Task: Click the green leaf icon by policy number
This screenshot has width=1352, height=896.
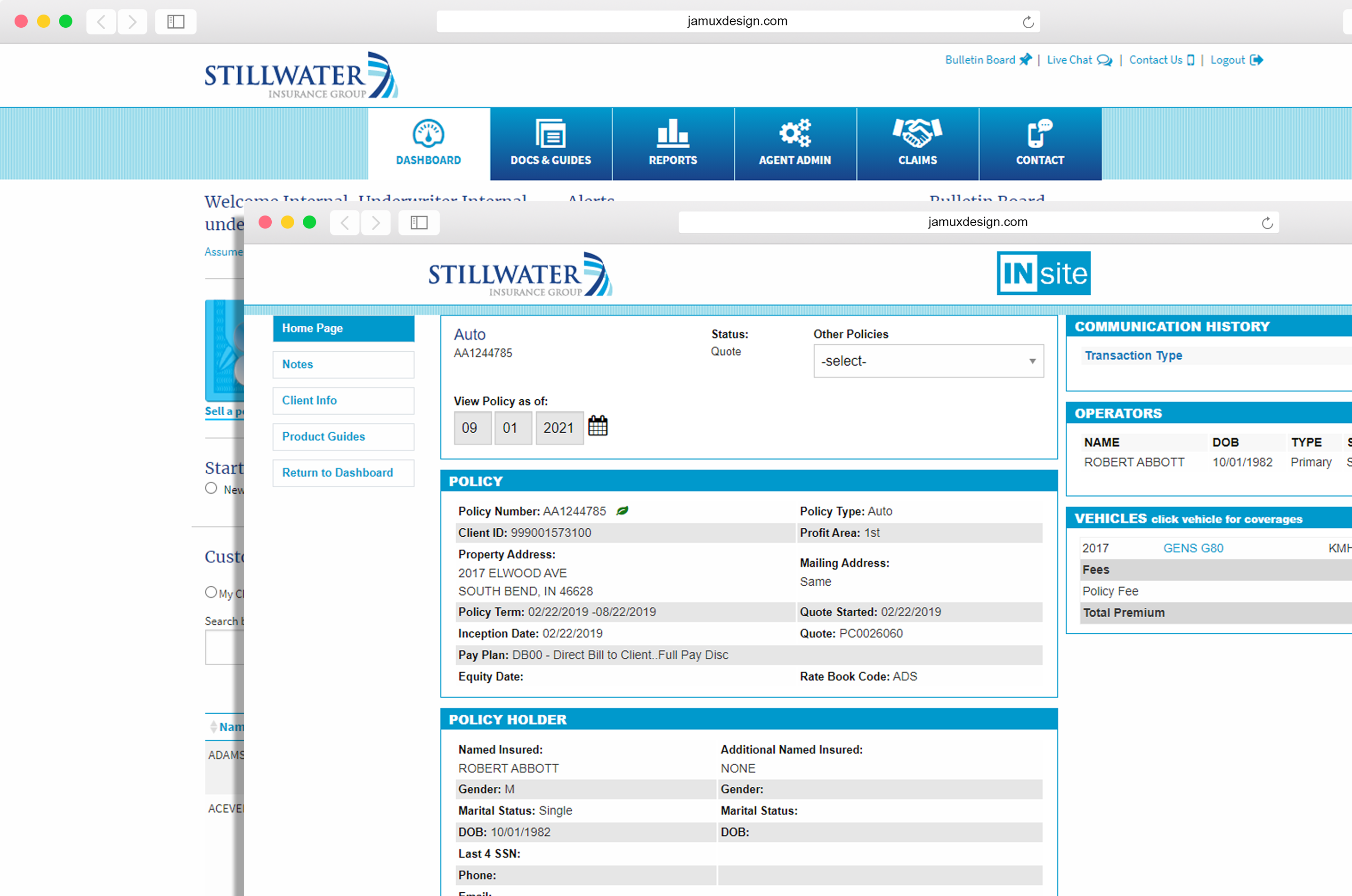Action: coord(622,511)
